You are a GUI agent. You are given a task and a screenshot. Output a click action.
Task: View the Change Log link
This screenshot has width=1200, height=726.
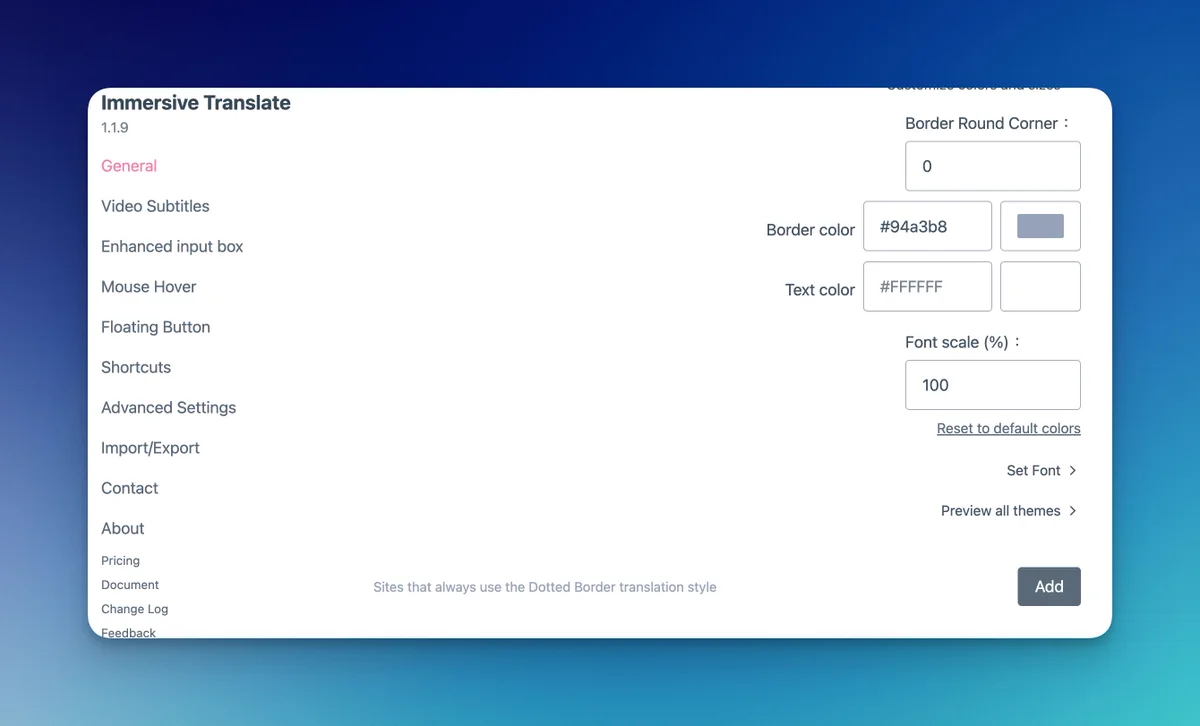tap(134, 609)
